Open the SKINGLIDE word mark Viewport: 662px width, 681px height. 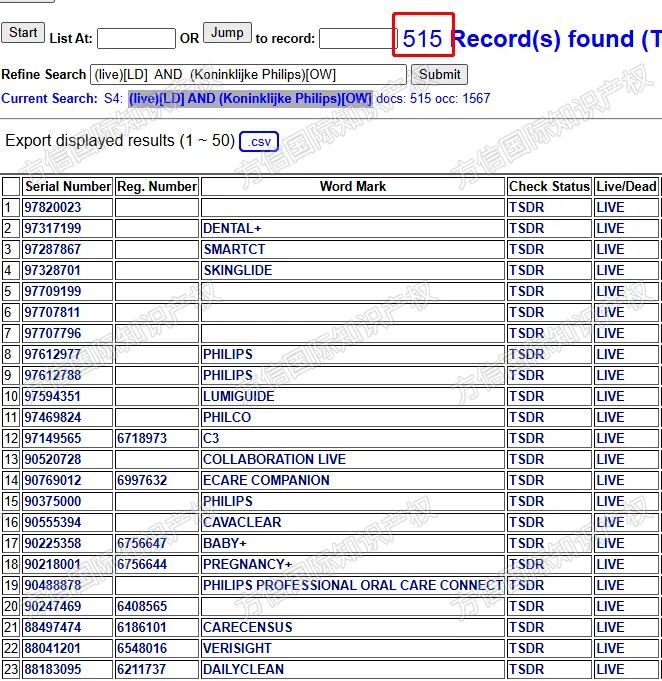point(238,271)
